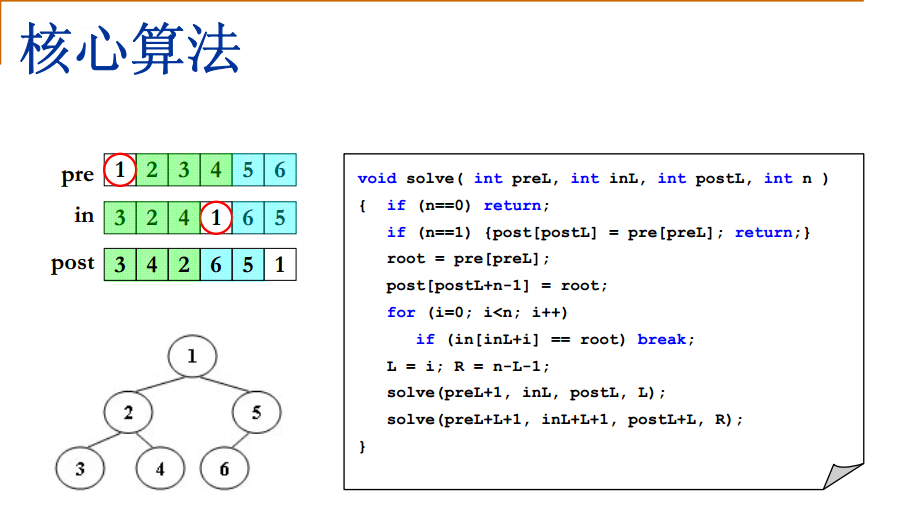Select cell 3 in the post row
This screenshot has height=532, width=909.
point(120,265)
